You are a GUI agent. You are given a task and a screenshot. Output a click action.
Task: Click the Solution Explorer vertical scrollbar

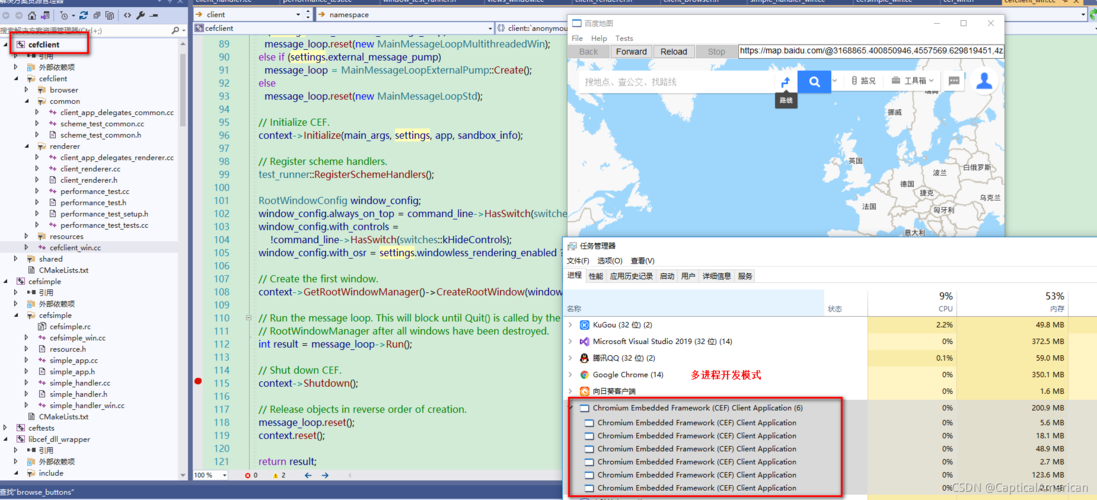pos(183,259)
